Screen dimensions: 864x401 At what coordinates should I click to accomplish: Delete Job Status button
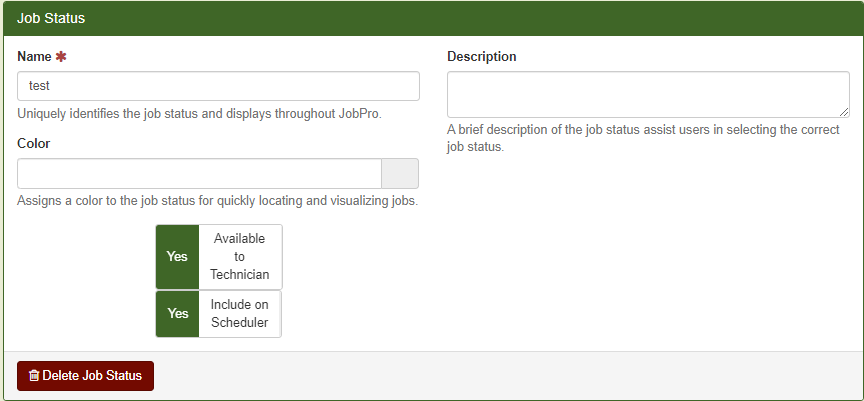click(85, 376)
